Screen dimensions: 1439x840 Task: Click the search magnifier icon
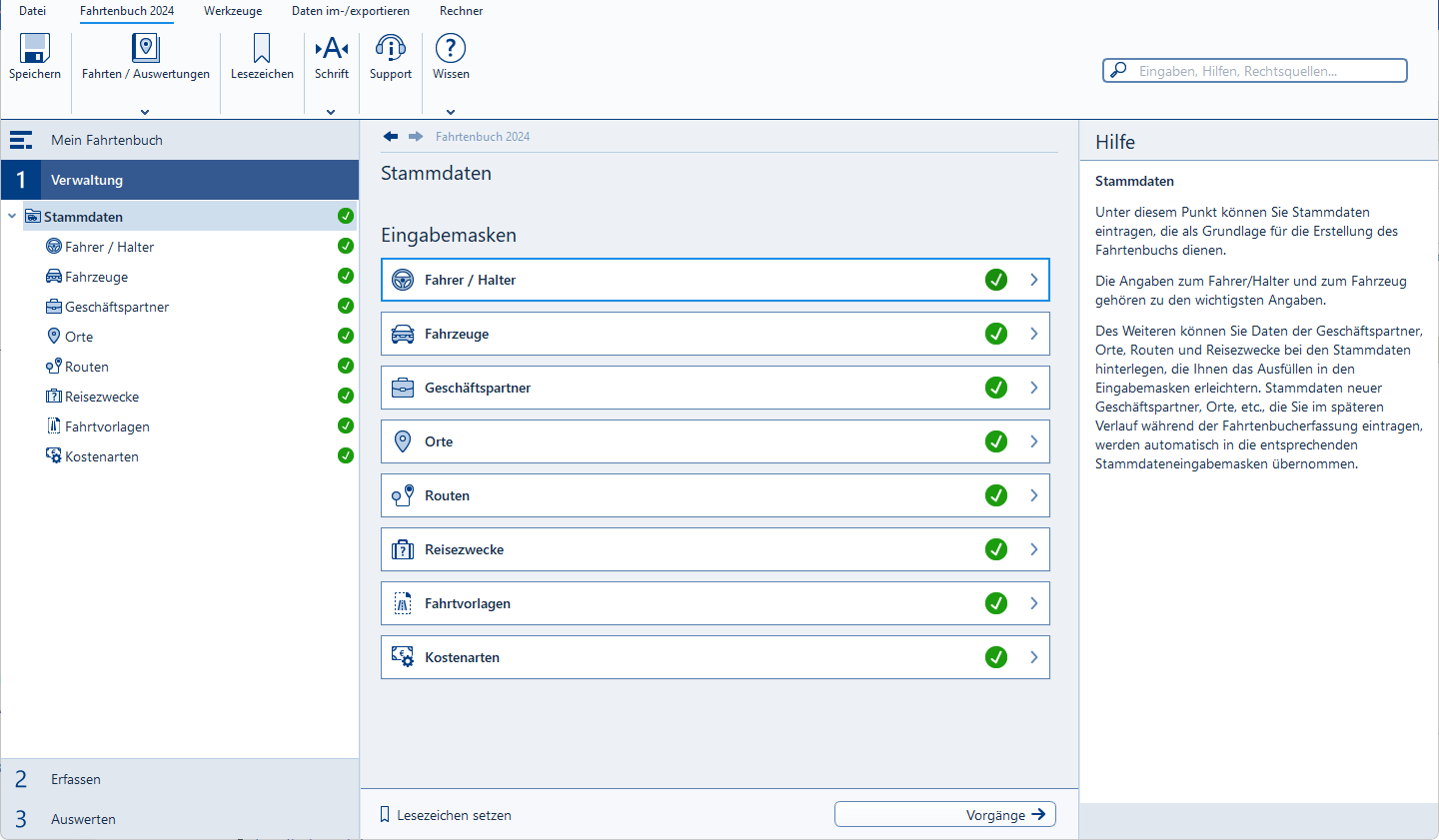(x=1118, y=70)
